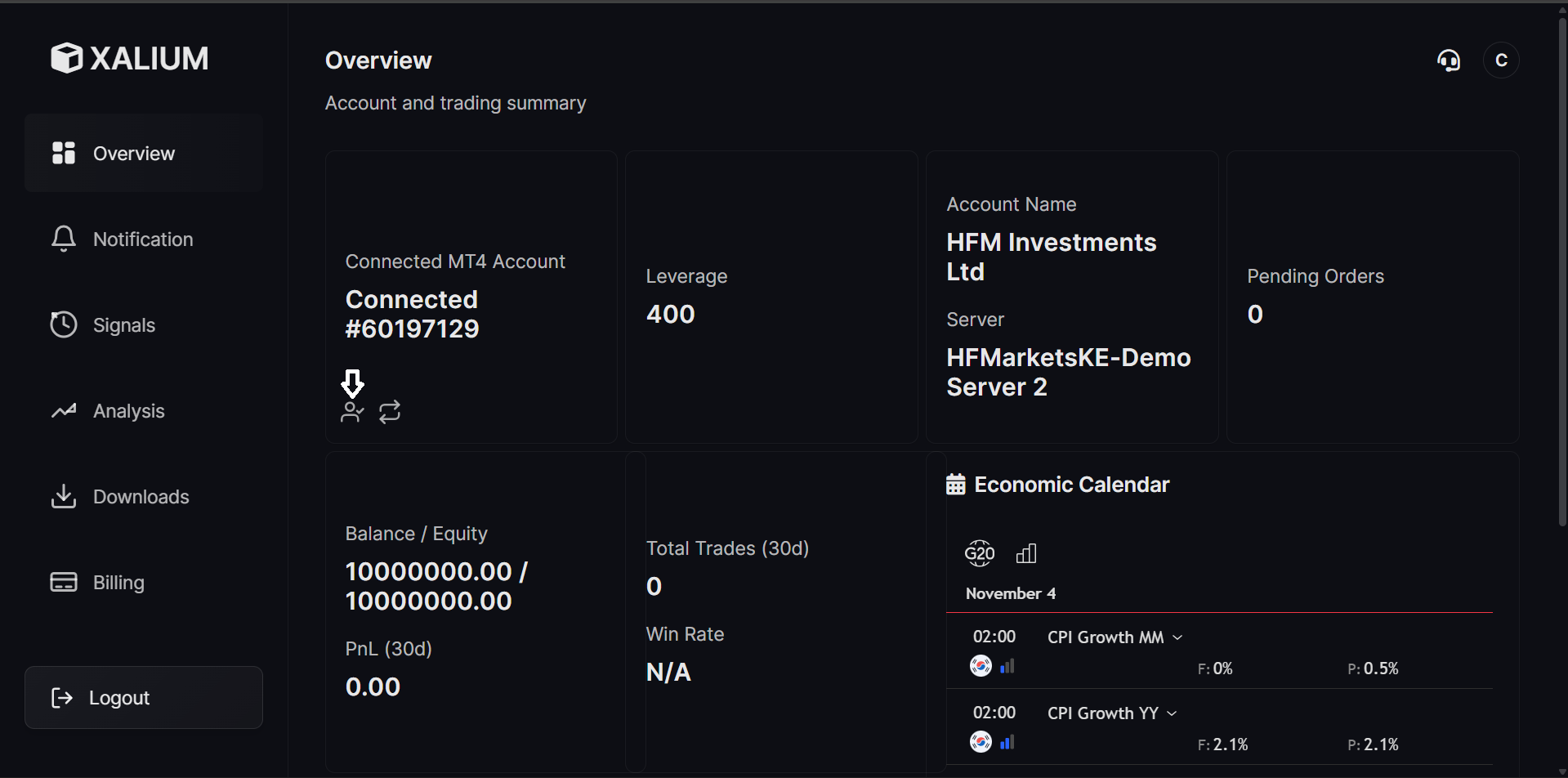Screen dimensions: 1568x778
Task: Expand the CPI Growth MM event details
Action: 1177,637
